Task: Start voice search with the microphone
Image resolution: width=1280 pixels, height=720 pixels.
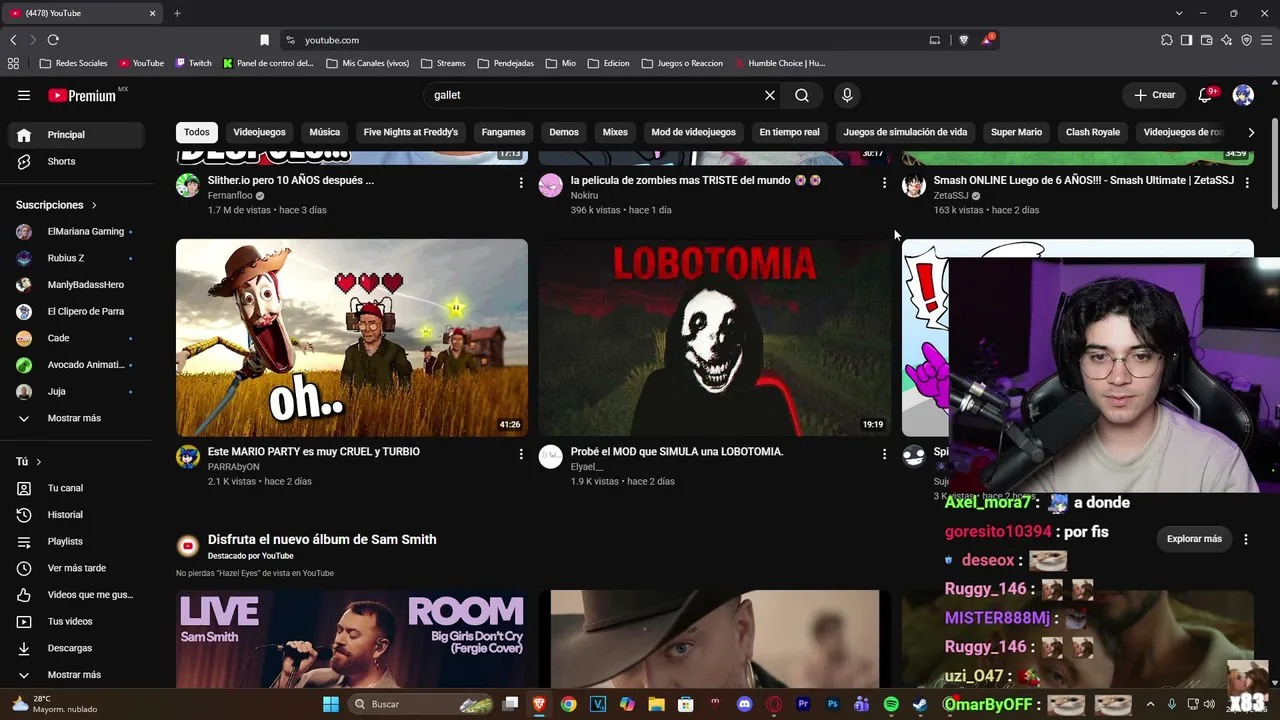Action: tap(847, 95)
